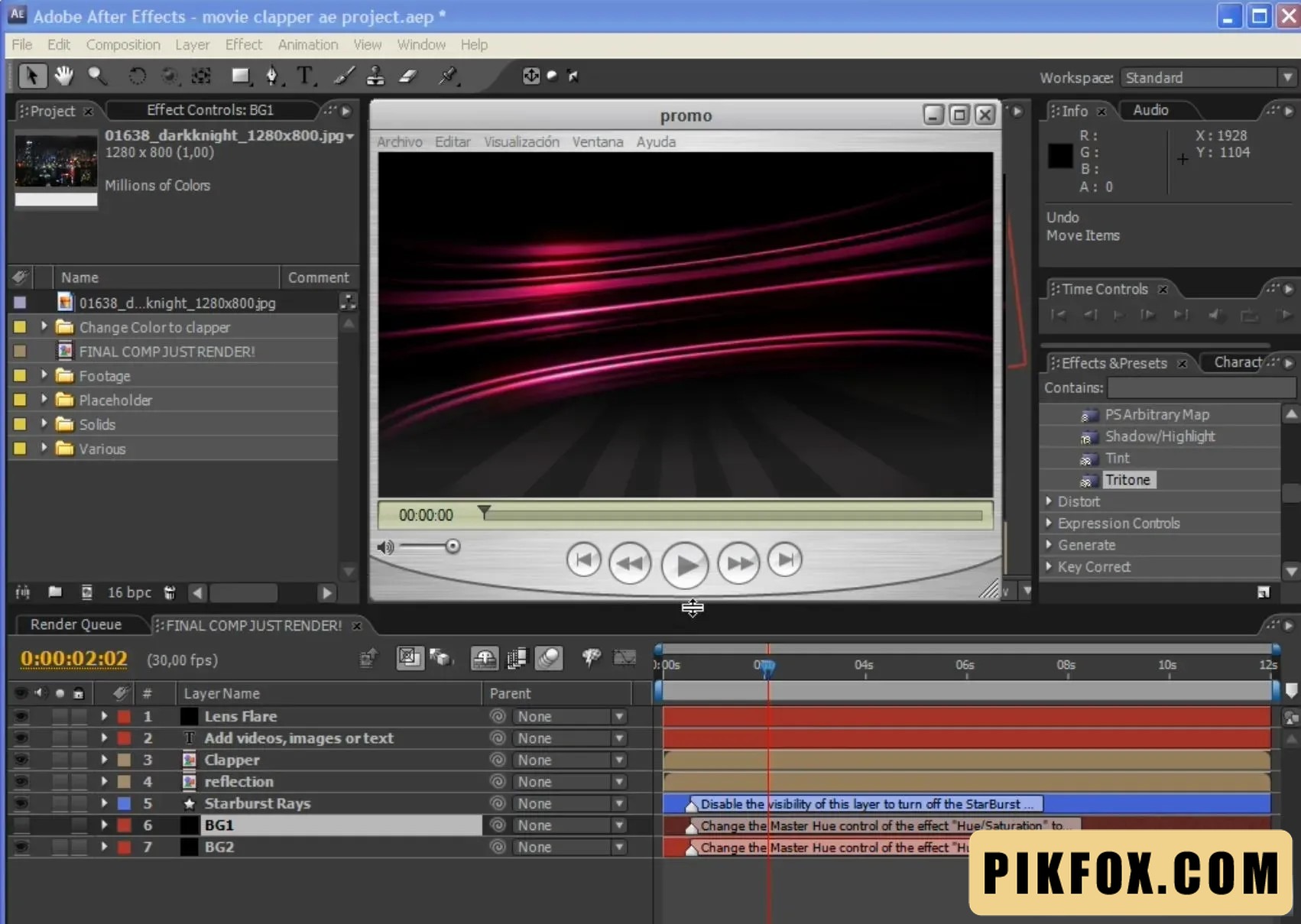Click the promo player seek bar
The width and height of the screenshot is (1301, 924).
pyautogui.click(x=732, y=516)
